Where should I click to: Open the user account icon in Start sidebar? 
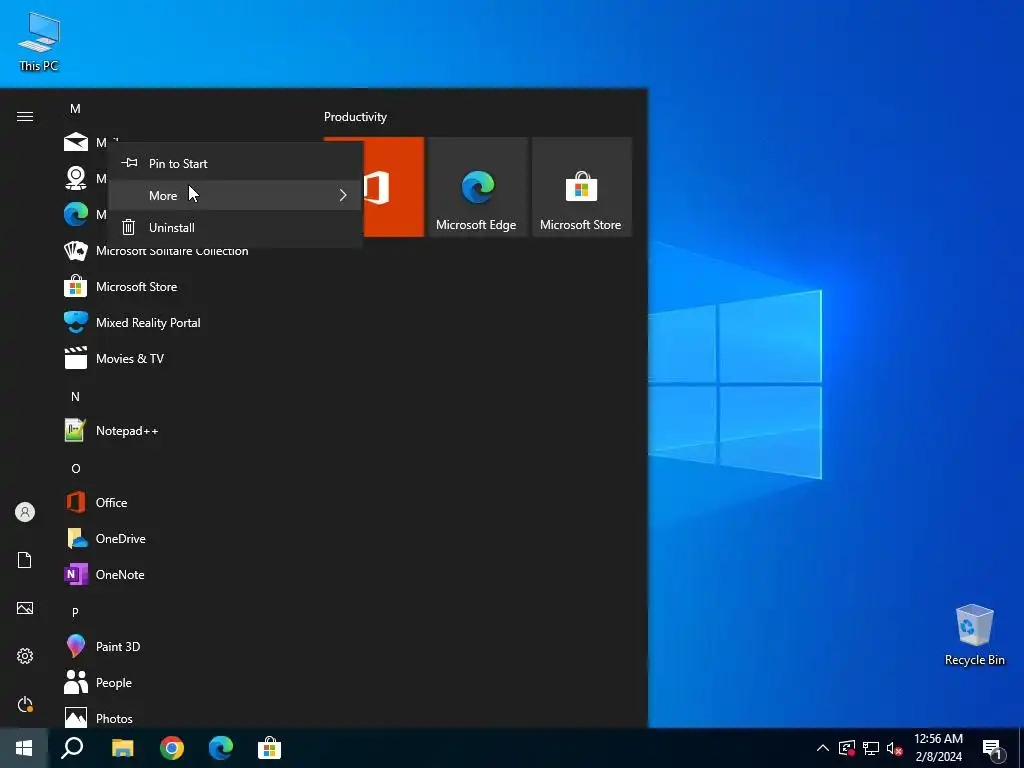25,512
